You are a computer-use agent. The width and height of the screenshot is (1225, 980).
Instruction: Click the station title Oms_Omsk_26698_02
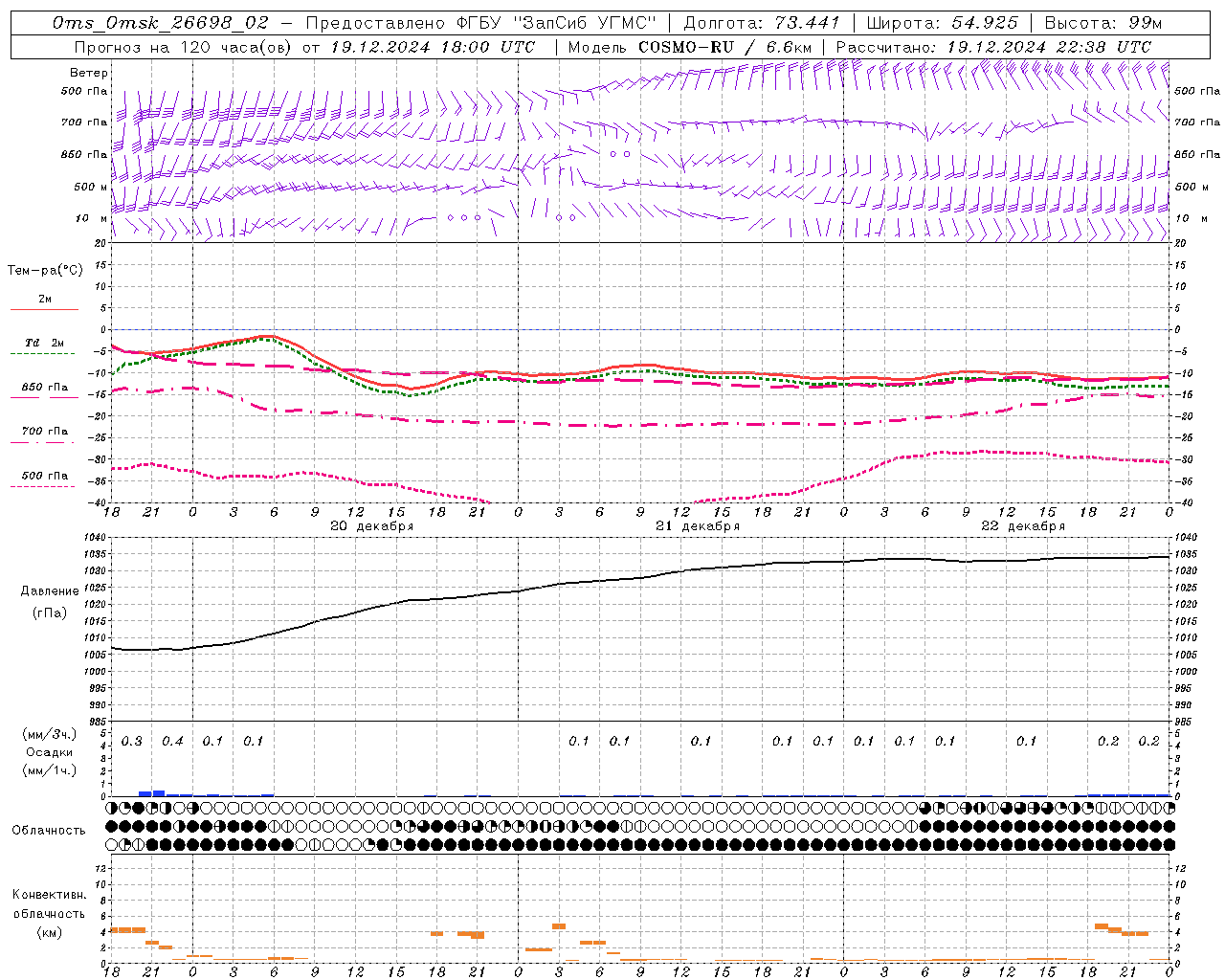coord(161,23)
